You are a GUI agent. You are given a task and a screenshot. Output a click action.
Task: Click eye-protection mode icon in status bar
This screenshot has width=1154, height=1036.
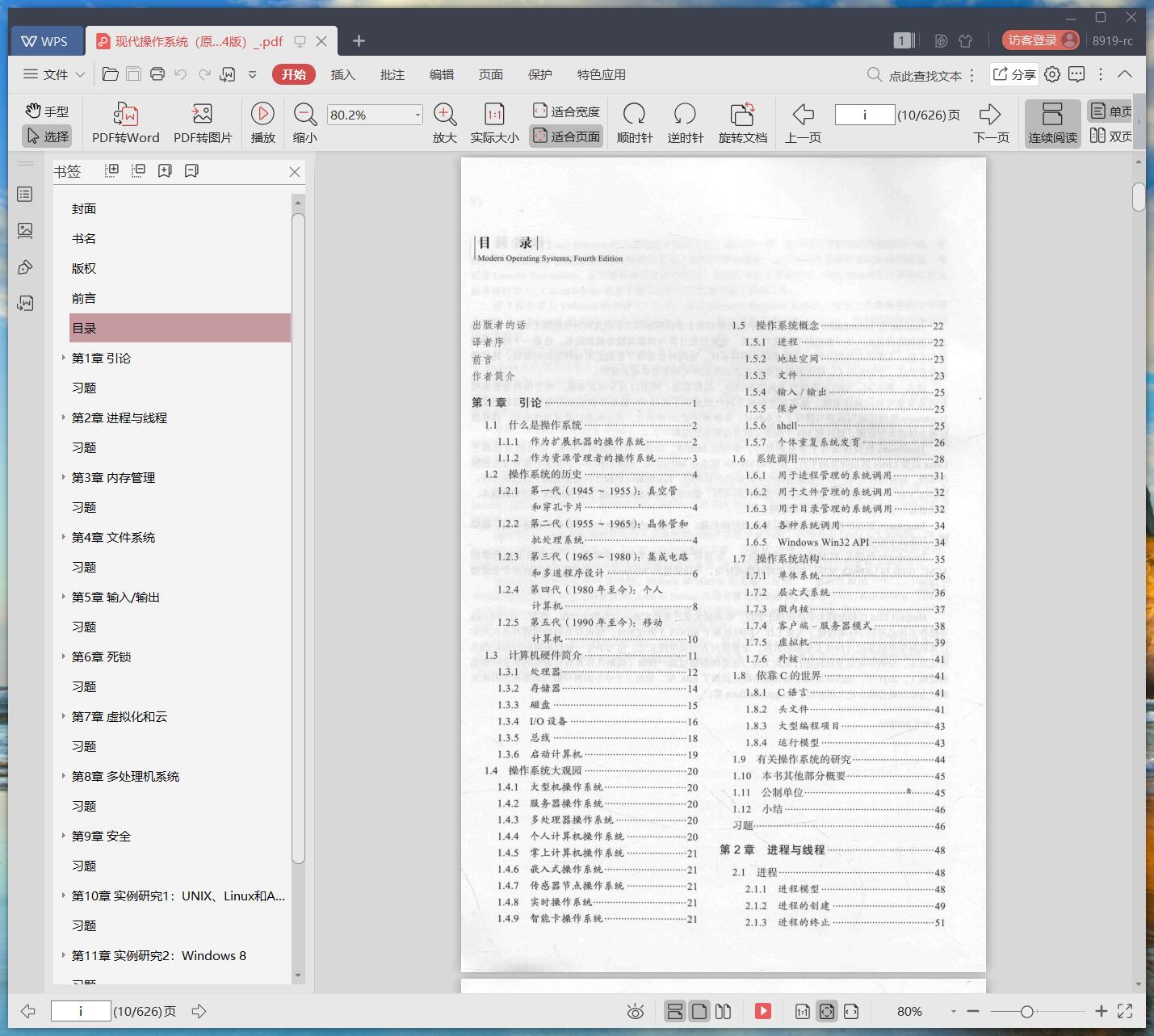click(636, 1011)
